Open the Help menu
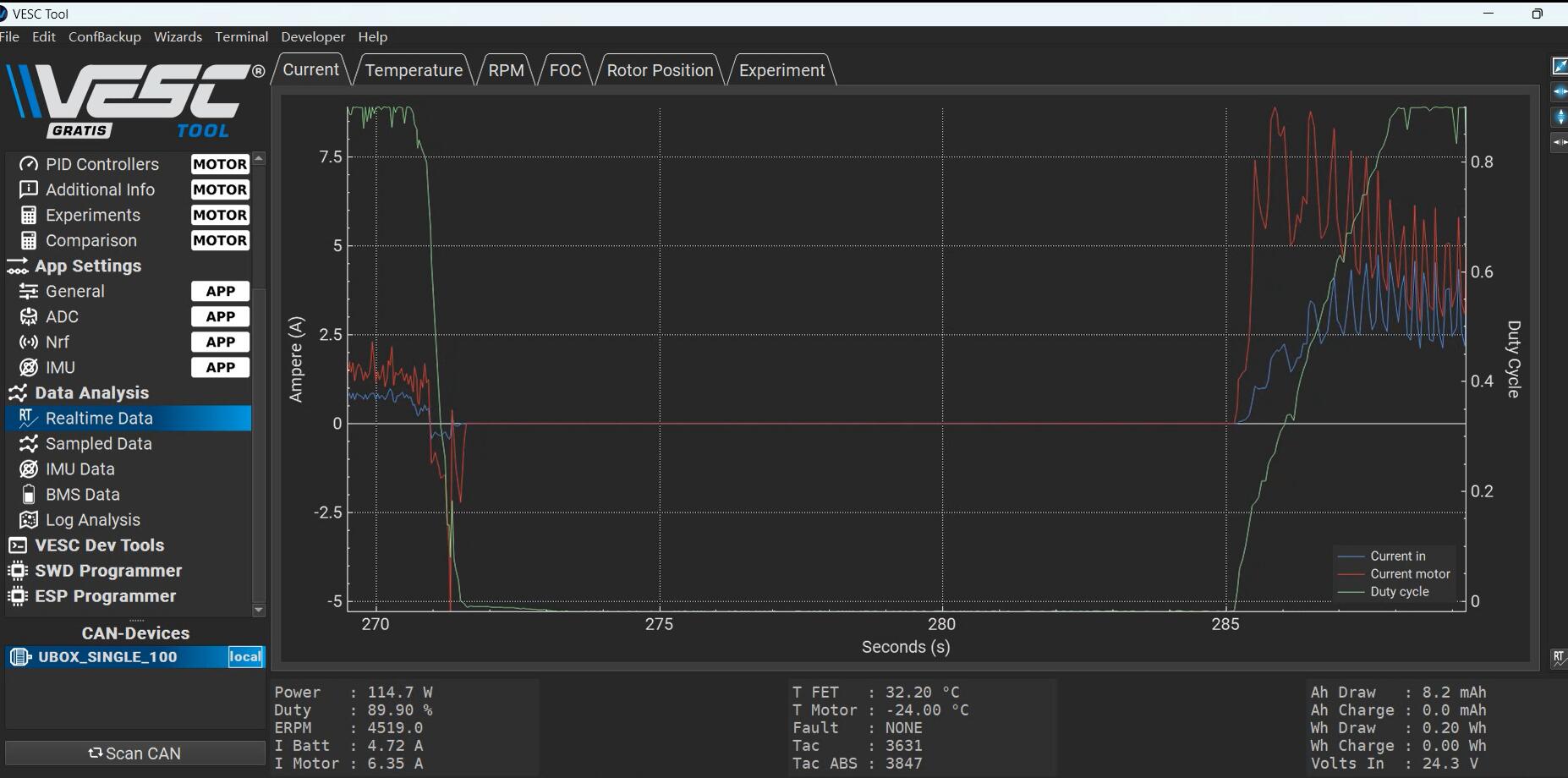1568x778 pixels. point(373,36)
